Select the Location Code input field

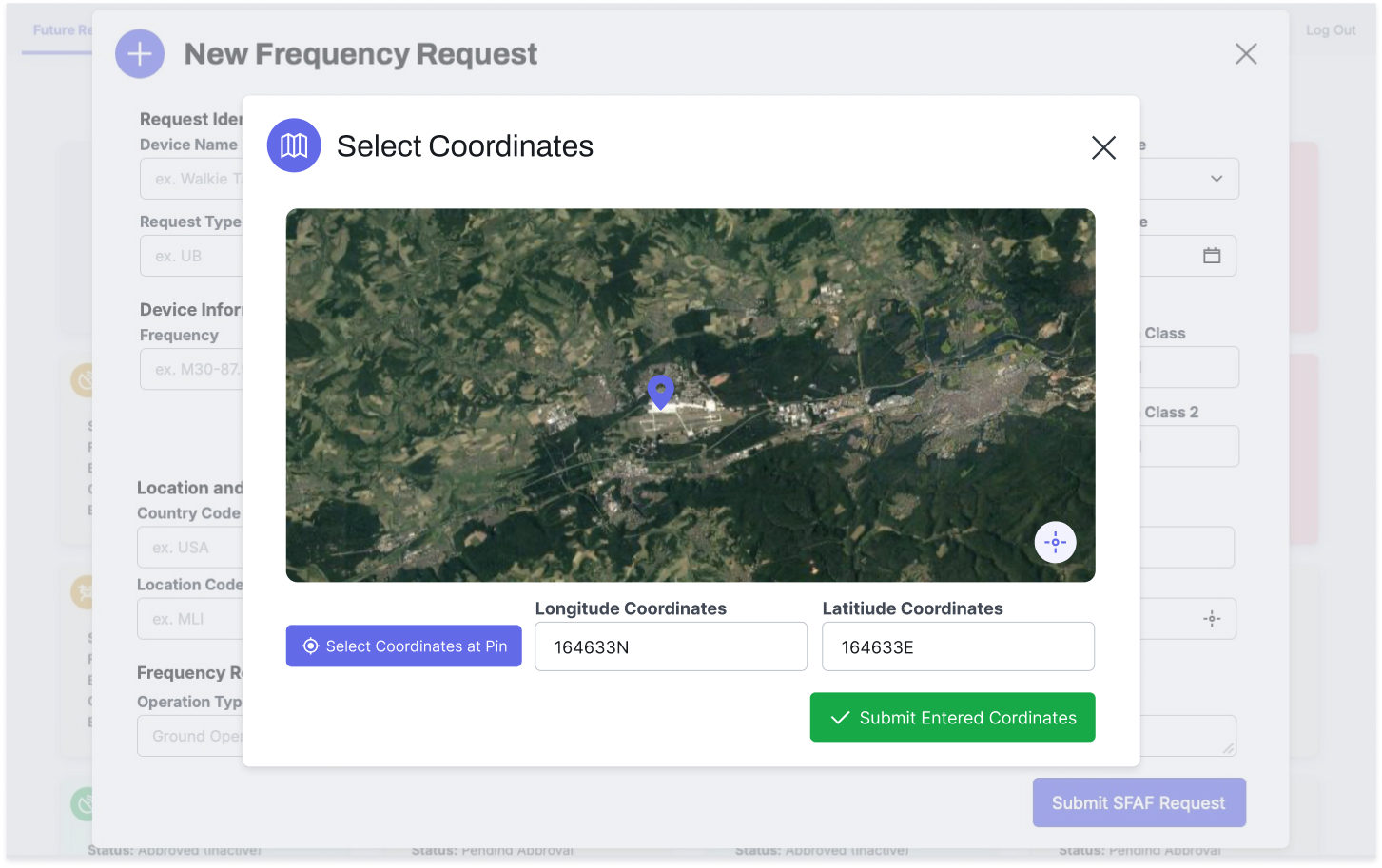[x=190, y=619]
